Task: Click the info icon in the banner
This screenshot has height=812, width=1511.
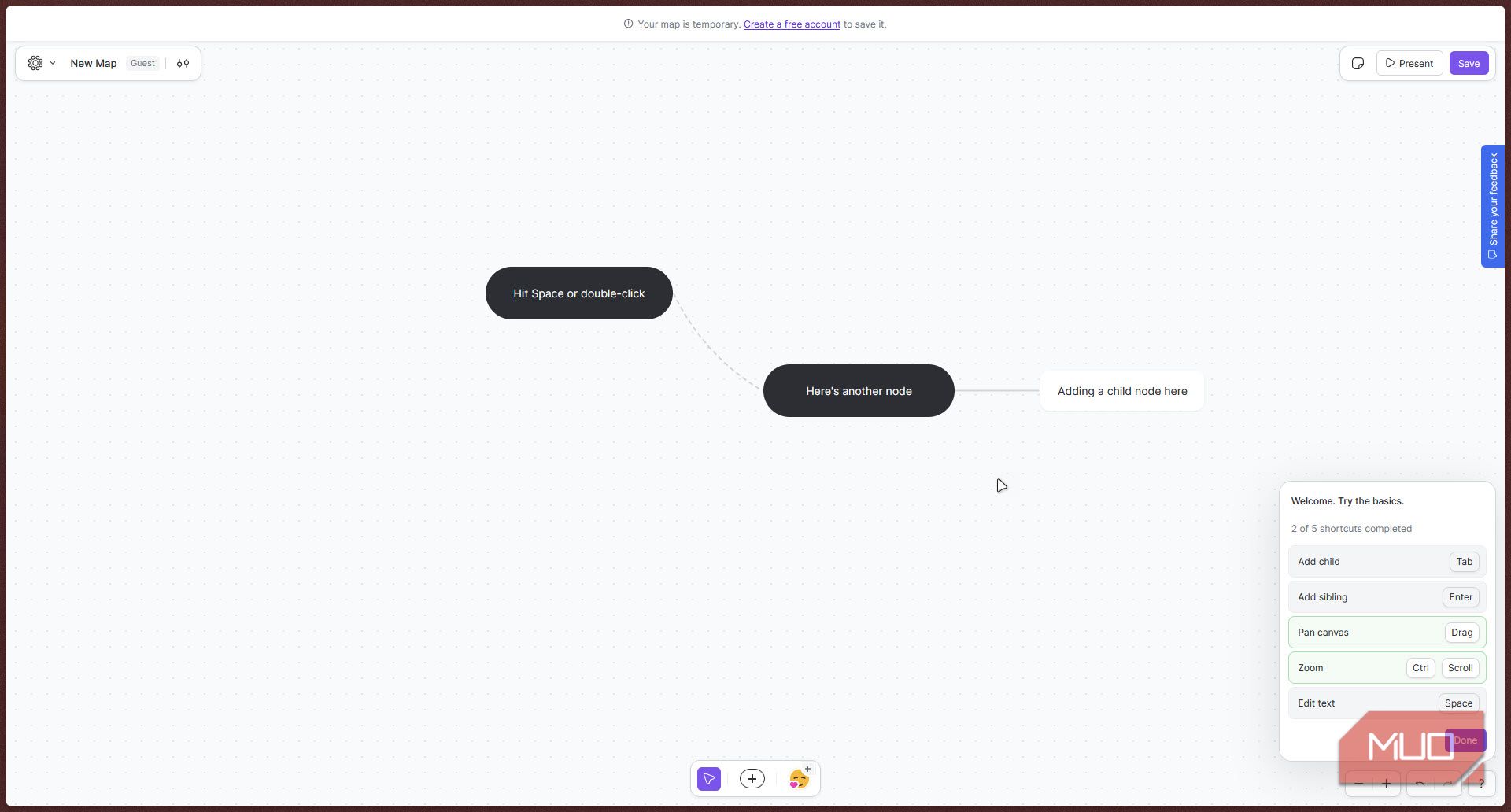Action: [628, 24]
